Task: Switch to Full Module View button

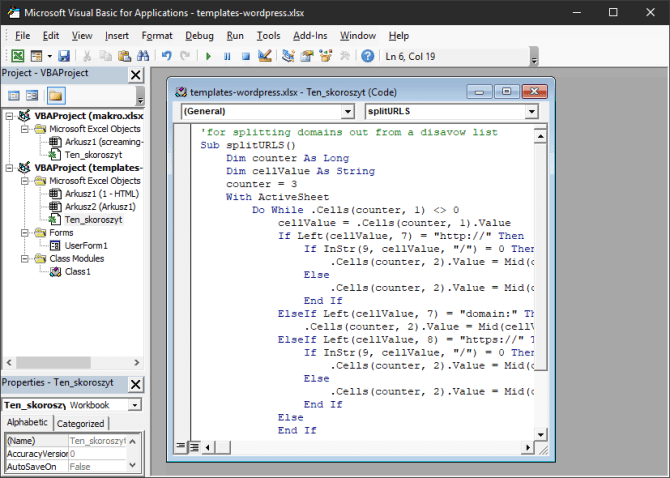Action: [x=194, y=446]
